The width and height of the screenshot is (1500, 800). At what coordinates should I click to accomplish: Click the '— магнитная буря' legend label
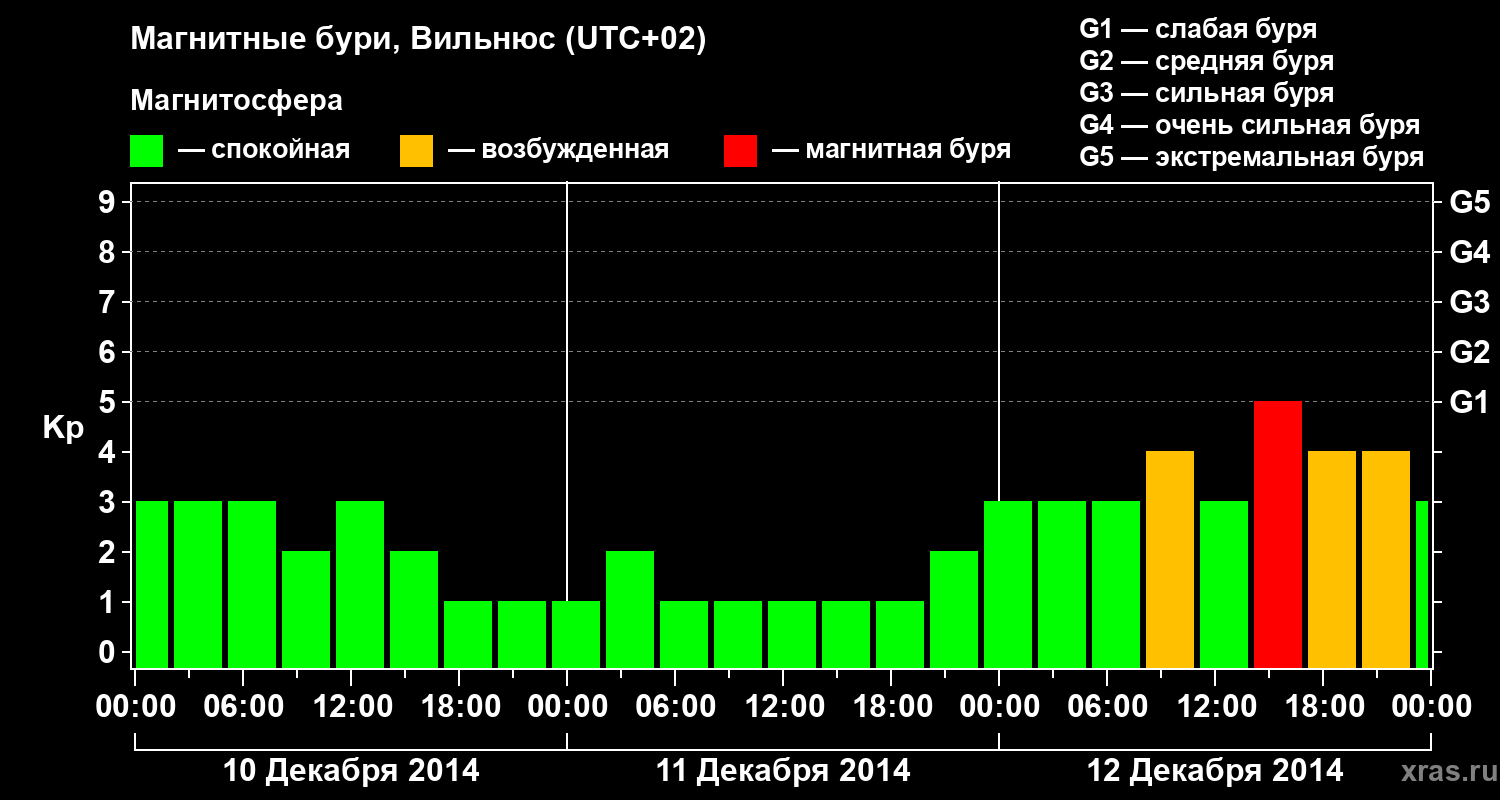892,150
